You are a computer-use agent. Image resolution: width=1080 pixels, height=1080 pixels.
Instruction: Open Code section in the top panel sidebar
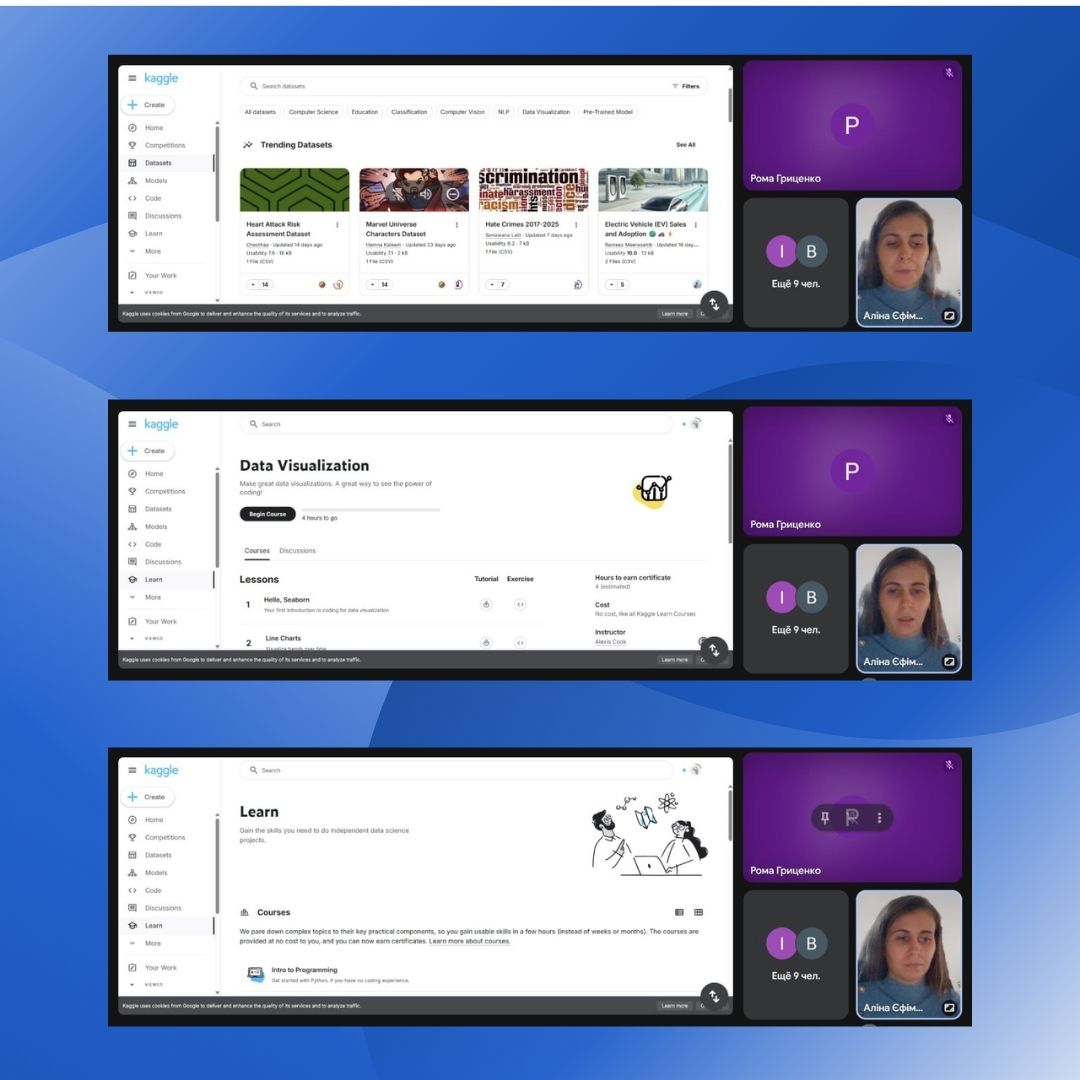[x=153, y=198]
